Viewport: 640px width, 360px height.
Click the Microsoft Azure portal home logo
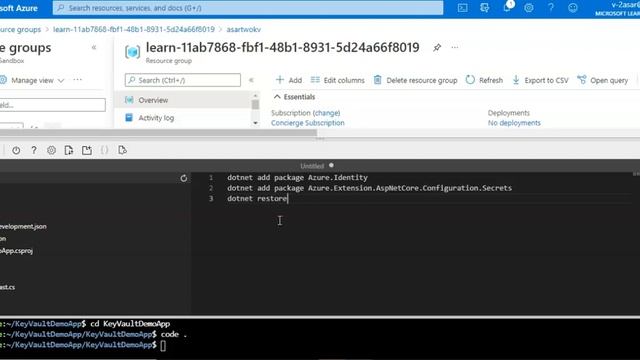18,8
